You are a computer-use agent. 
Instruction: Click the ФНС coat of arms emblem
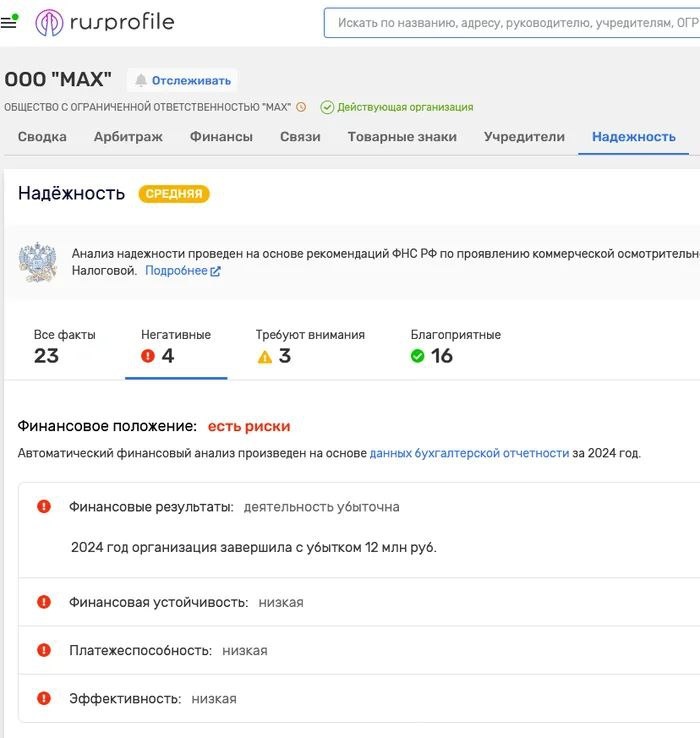(x=38, y=262)
